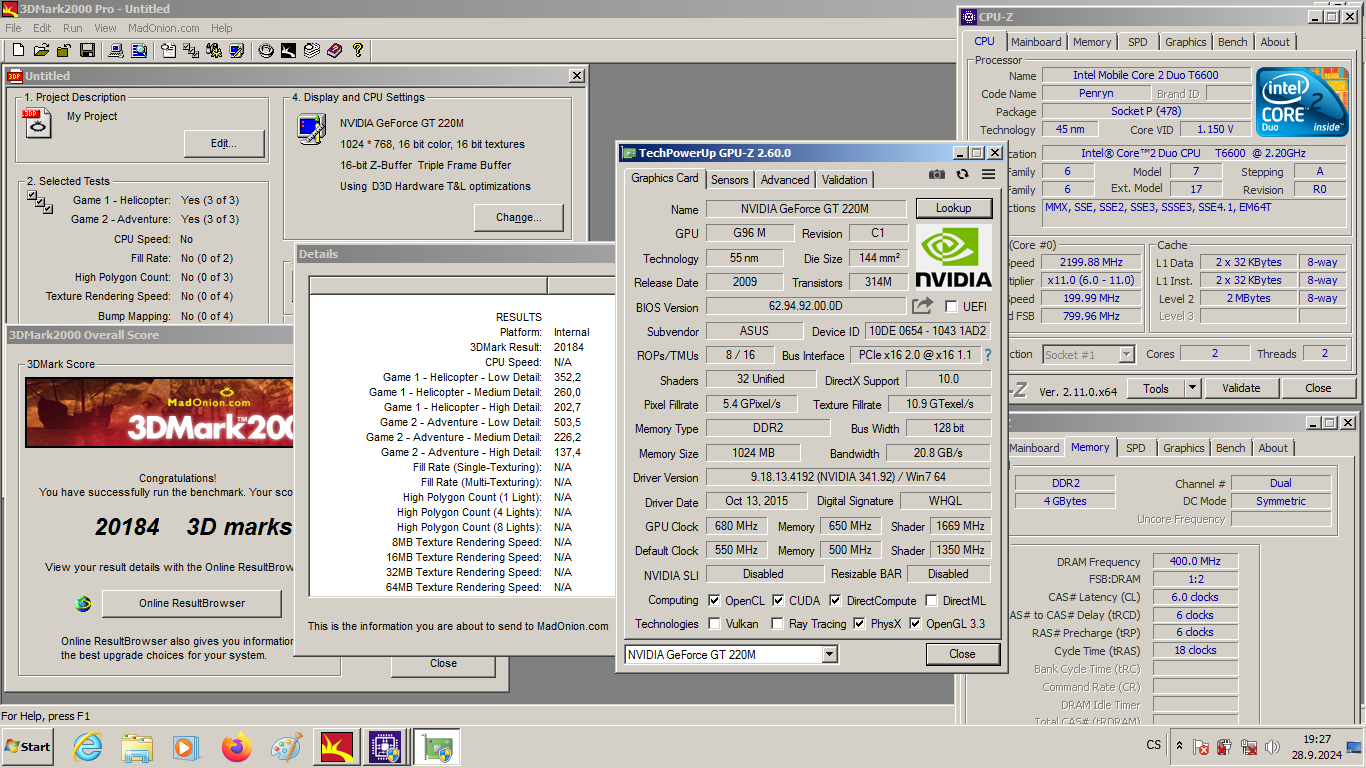Click the black image demo toolbar icon
The width and height of the screenshot is (1366, 768).
(x=289, y=50)
